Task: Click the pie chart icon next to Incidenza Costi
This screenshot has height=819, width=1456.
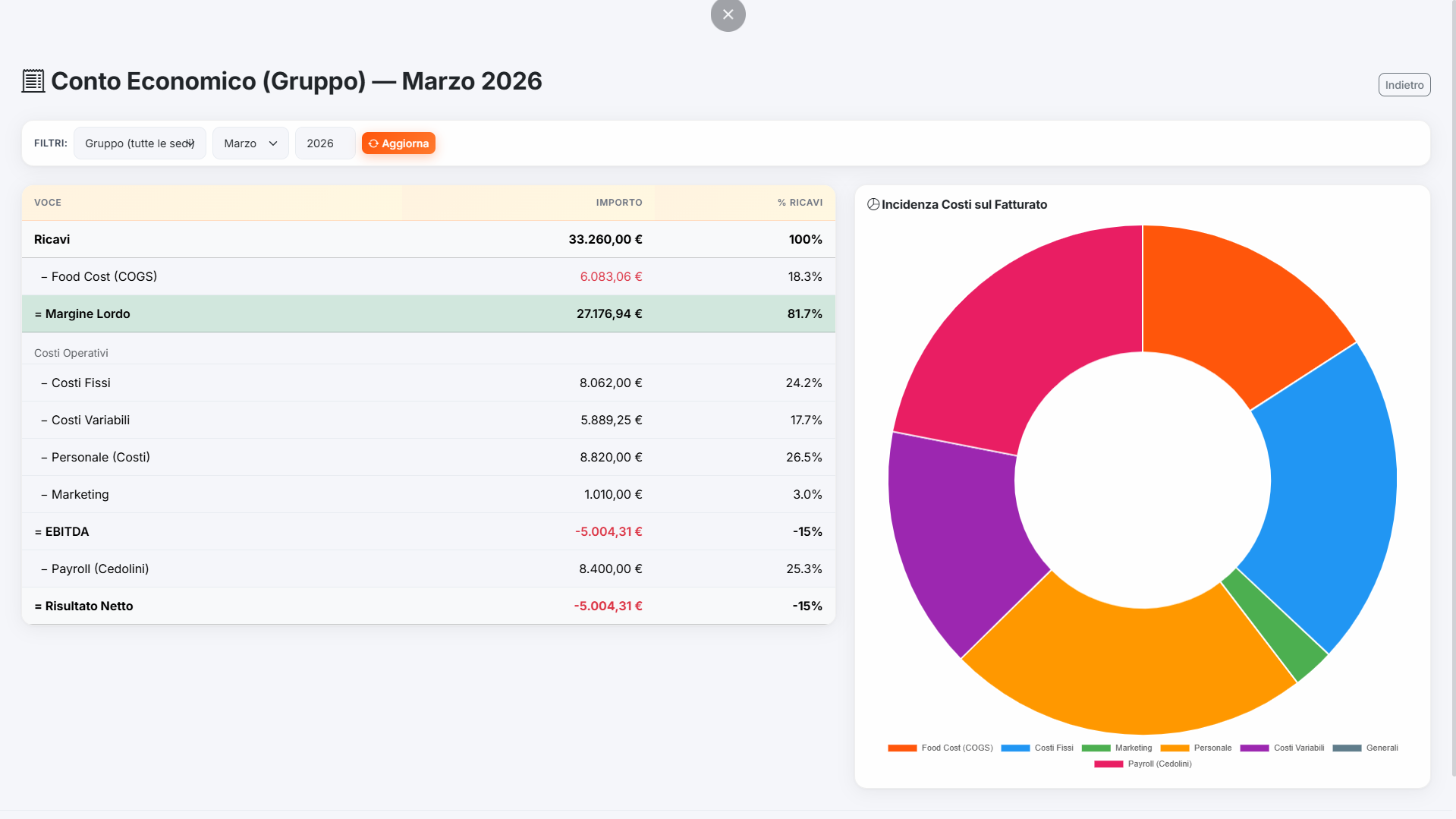Action: (x=873, y=204)
